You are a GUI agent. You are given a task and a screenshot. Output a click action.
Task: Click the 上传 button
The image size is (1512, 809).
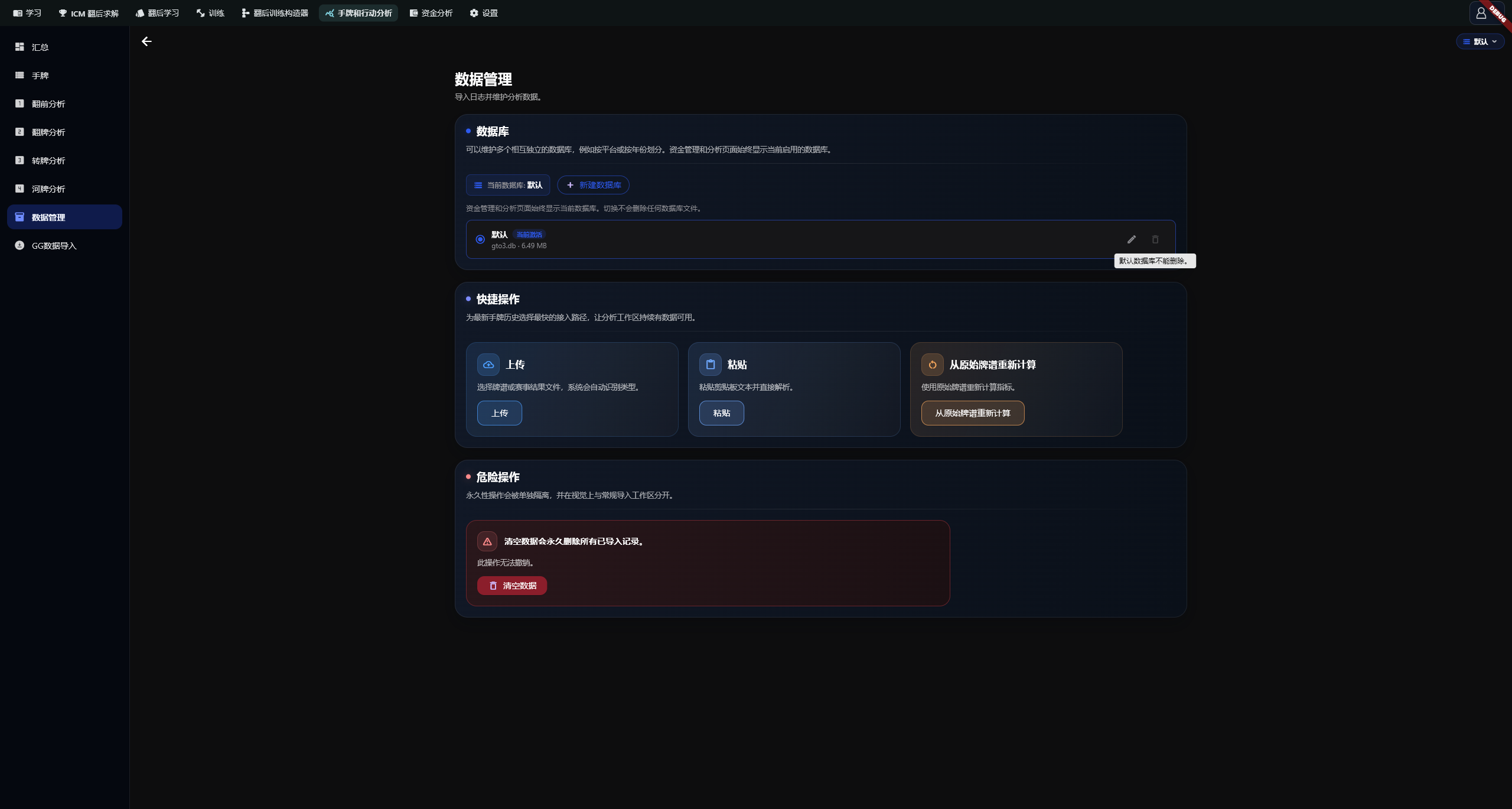500,413
